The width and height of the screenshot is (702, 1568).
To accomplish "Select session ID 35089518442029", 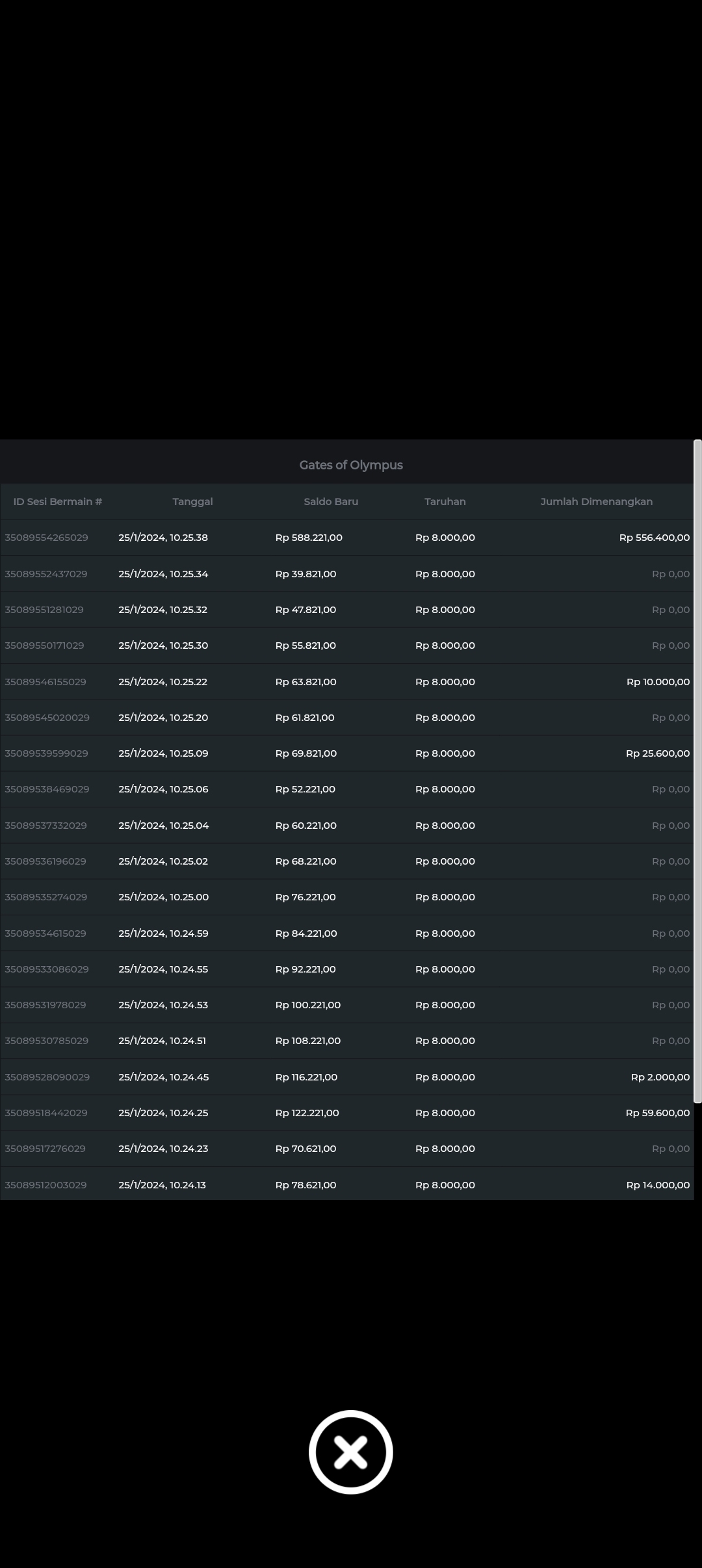I will (46, 1112).
